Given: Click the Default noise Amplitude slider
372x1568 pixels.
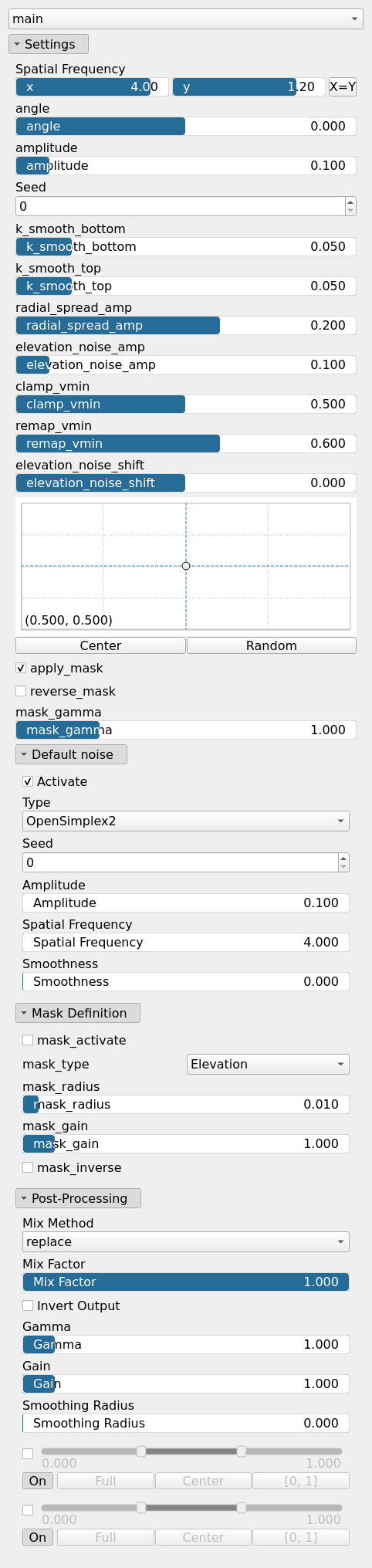Looking at the screenshot, I should pos(186,903).
